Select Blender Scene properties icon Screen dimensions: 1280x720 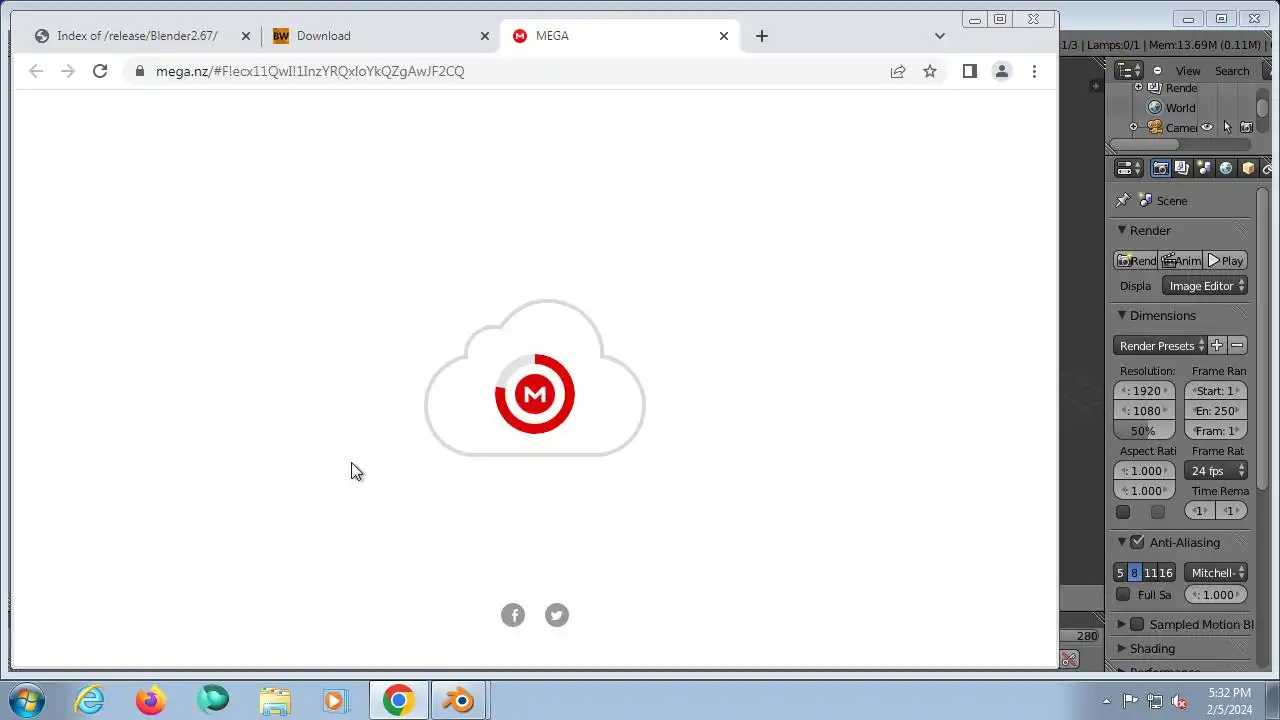tap(1204, 168)
